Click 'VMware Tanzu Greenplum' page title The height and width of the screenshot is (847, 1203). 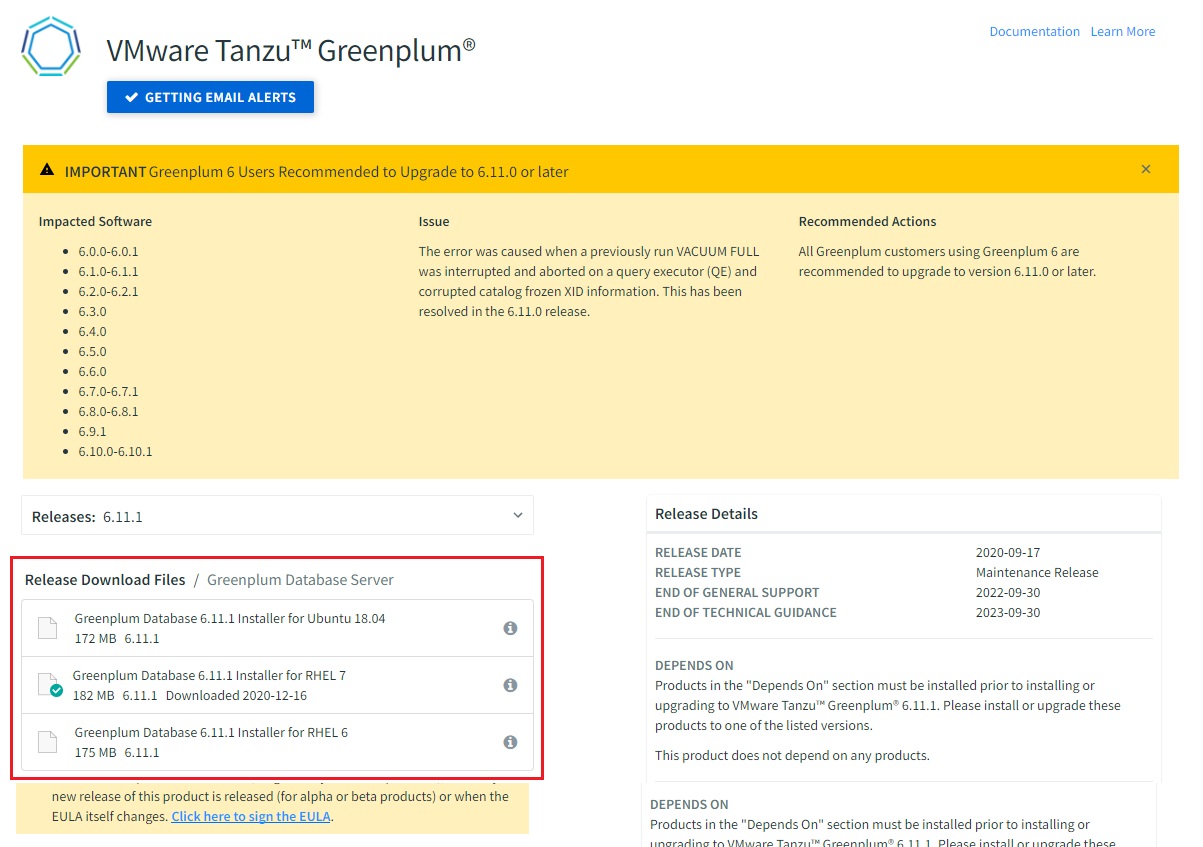(291, 50)
